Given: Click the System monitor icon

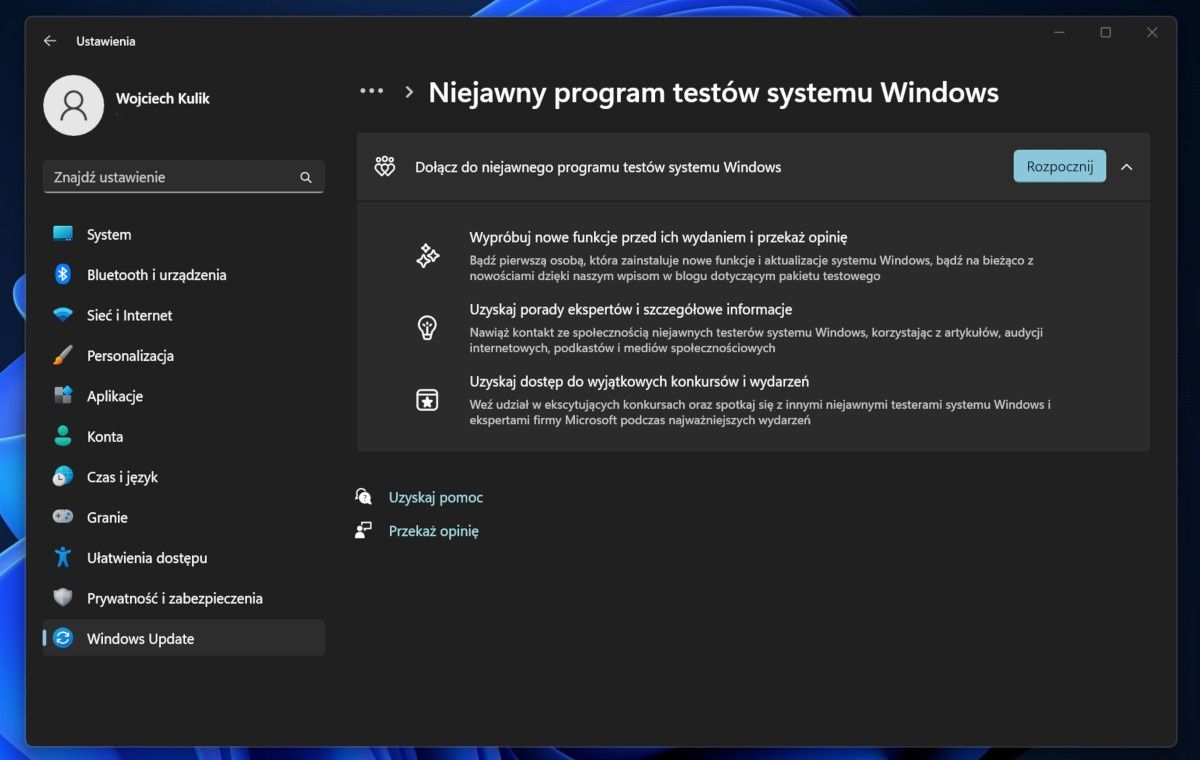Looking at the screenshot, I should tap(63, 234).
